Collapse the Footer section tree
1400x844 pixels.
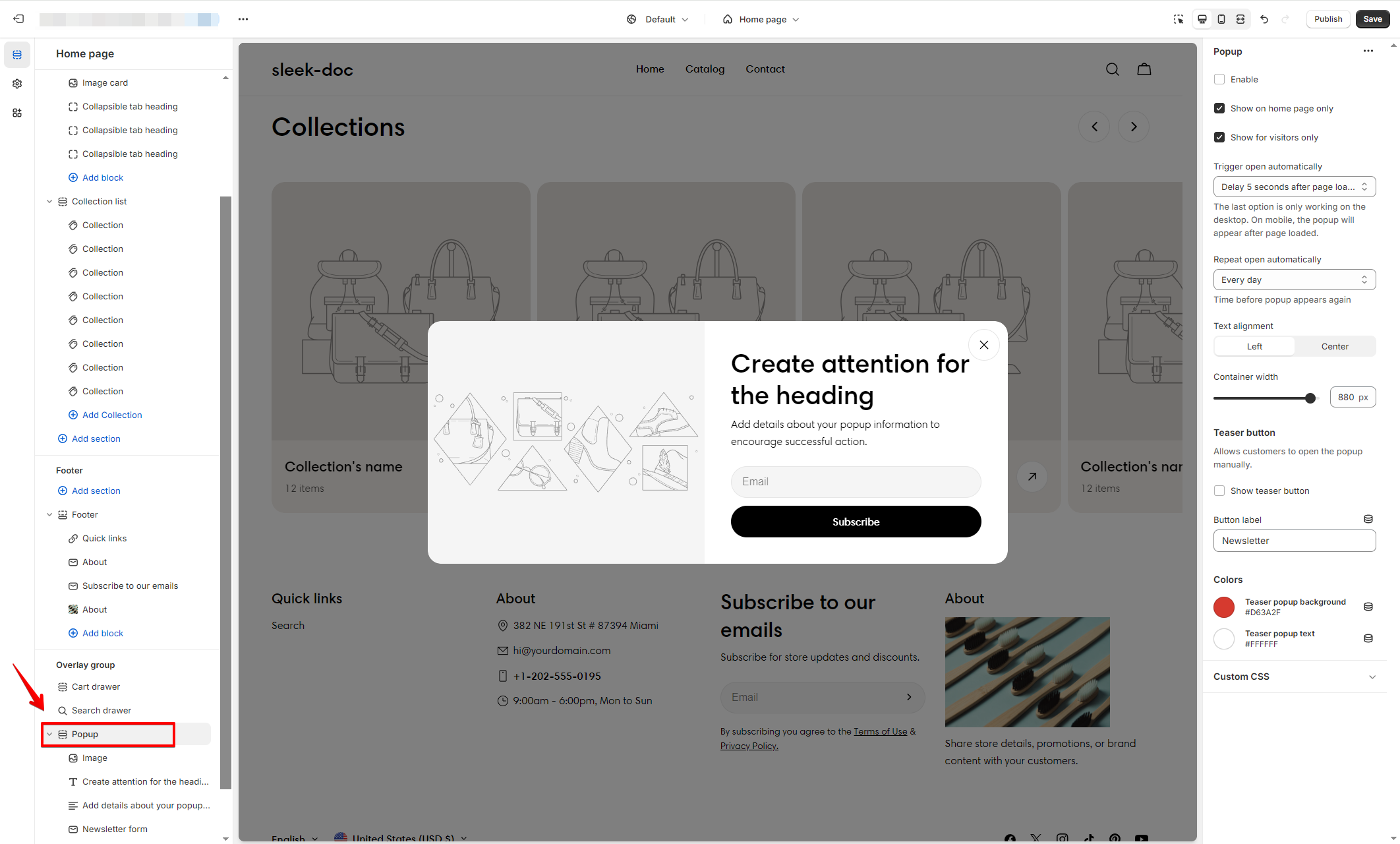click(x=49, y=514)
